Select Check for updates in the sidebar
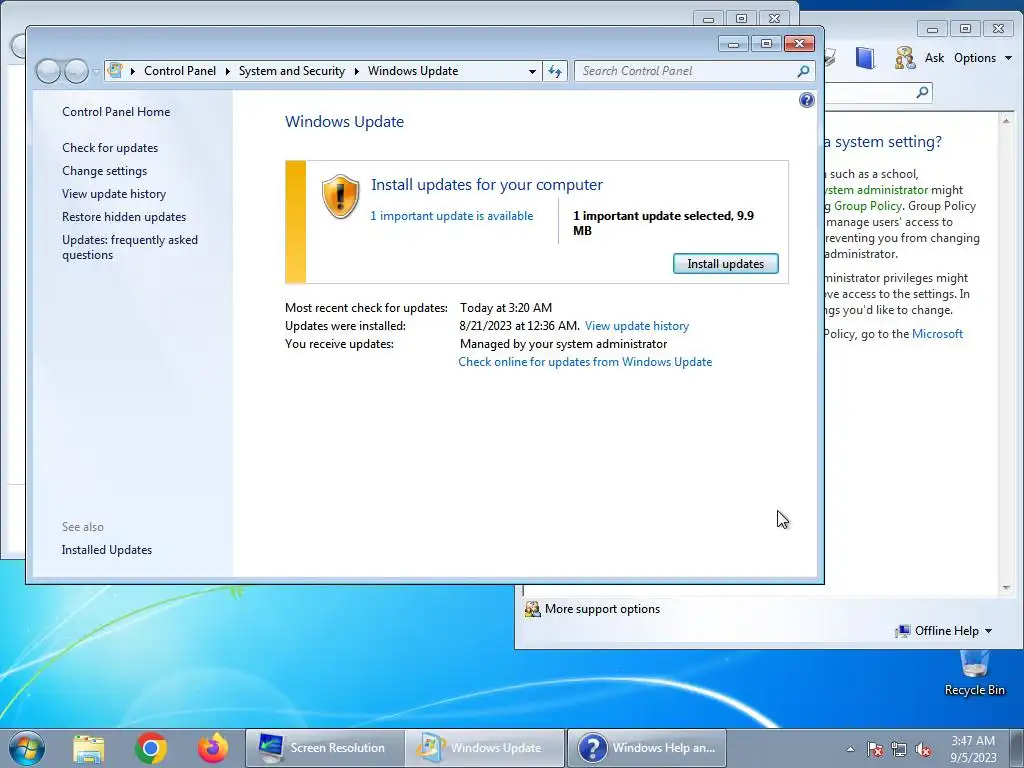Image resolution: width=1024 pixels, height=768 pixels. coord(110,148)
